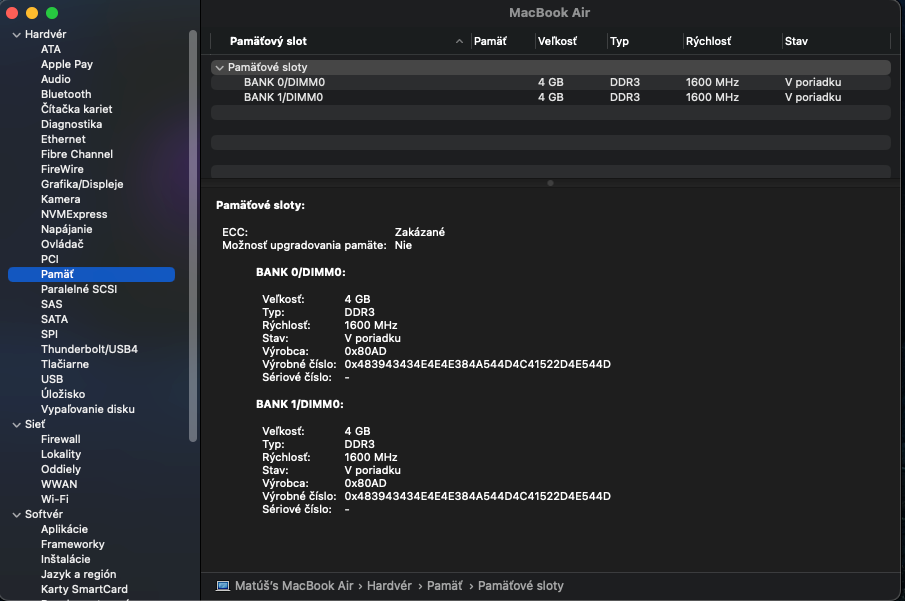Open Aplikácie under the Softvér section
Screen dimensions: 905x601
(x=64, y=529)
